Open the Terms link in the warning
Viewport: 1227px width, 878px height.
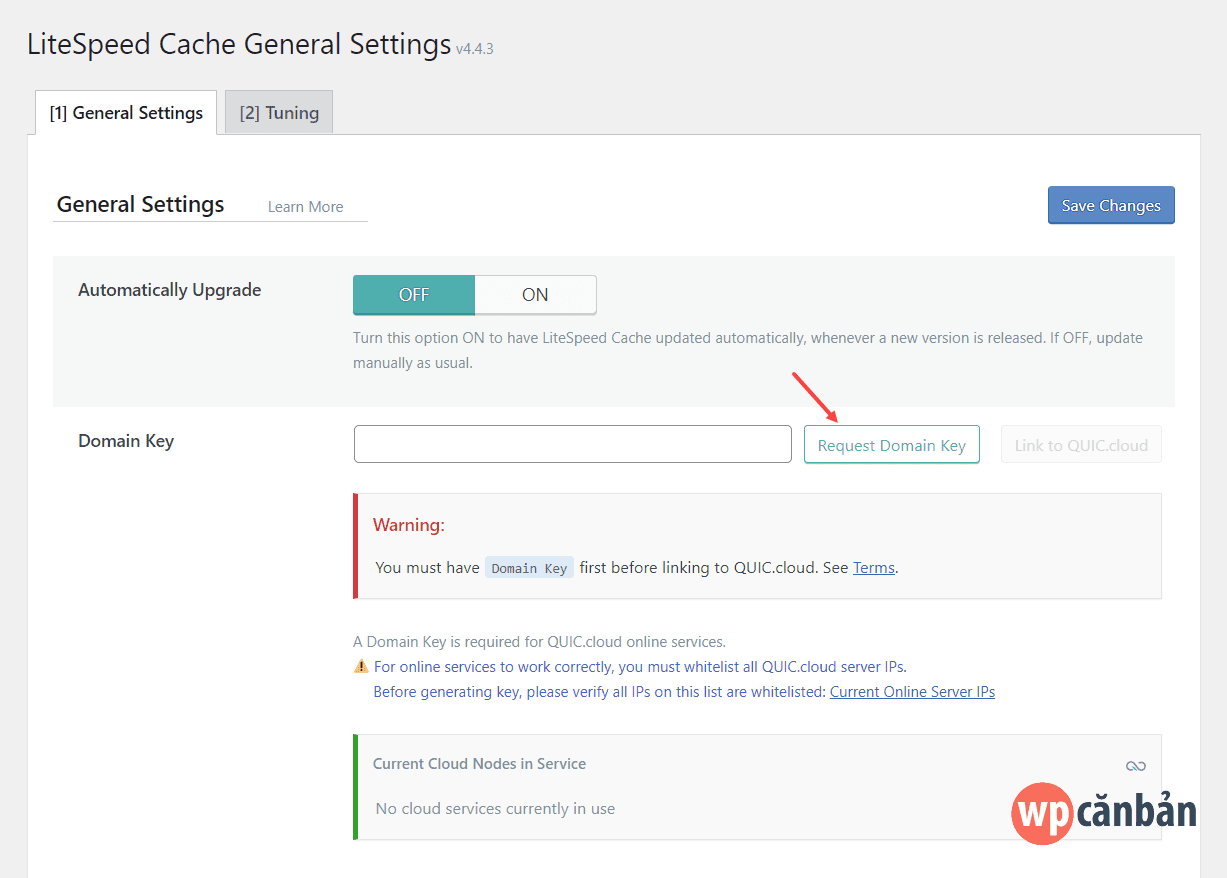[873, 567]
